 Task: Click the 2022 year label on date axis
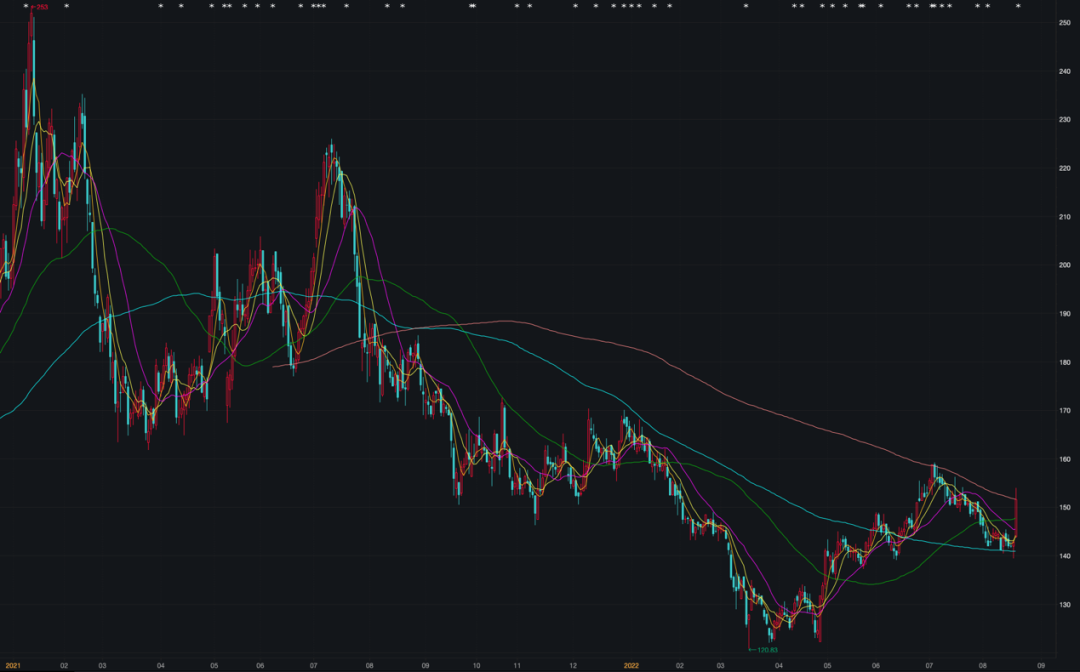631,664
